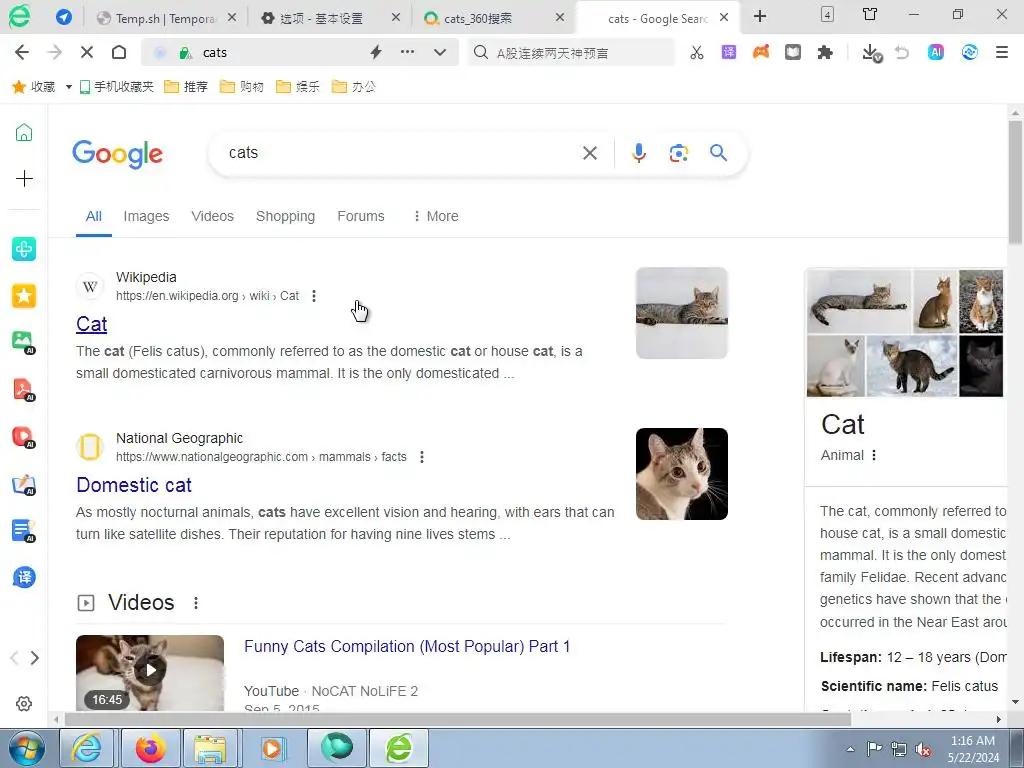Open Funny Cats Compilation Part 1 link
Screen dimensions: 1024x768
click(407, 647)
